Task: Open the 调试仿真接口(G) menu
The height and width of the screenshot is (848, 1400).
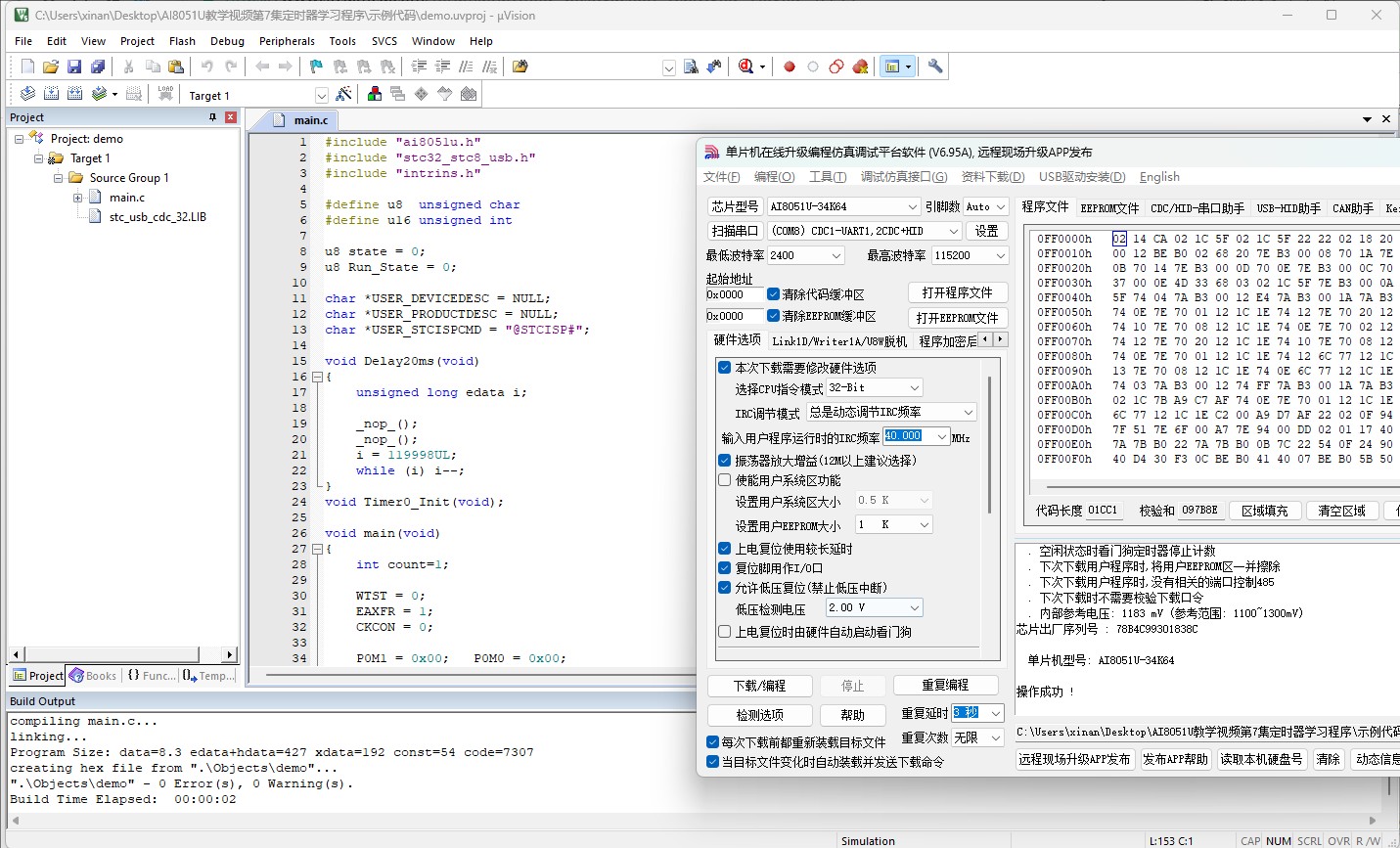Action: pos(904,177)
